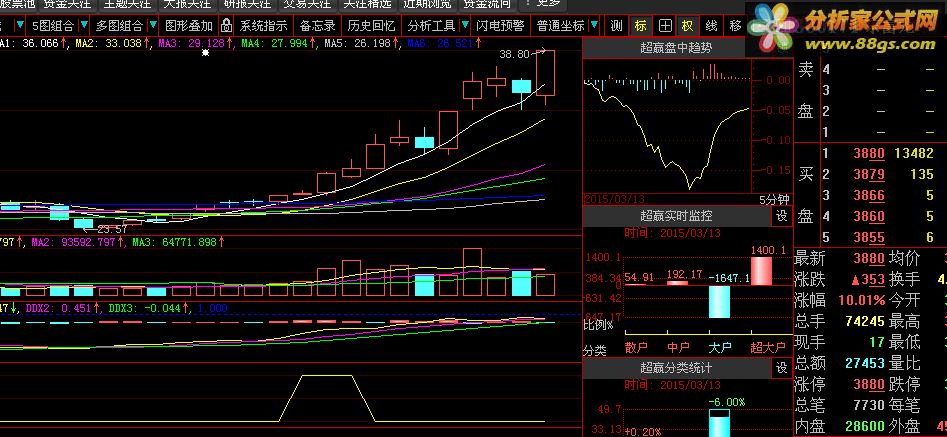This screenshot has height=437, width=947.
Task: Click buy order 3 price 3866
Action: click(x=869, y=196)
